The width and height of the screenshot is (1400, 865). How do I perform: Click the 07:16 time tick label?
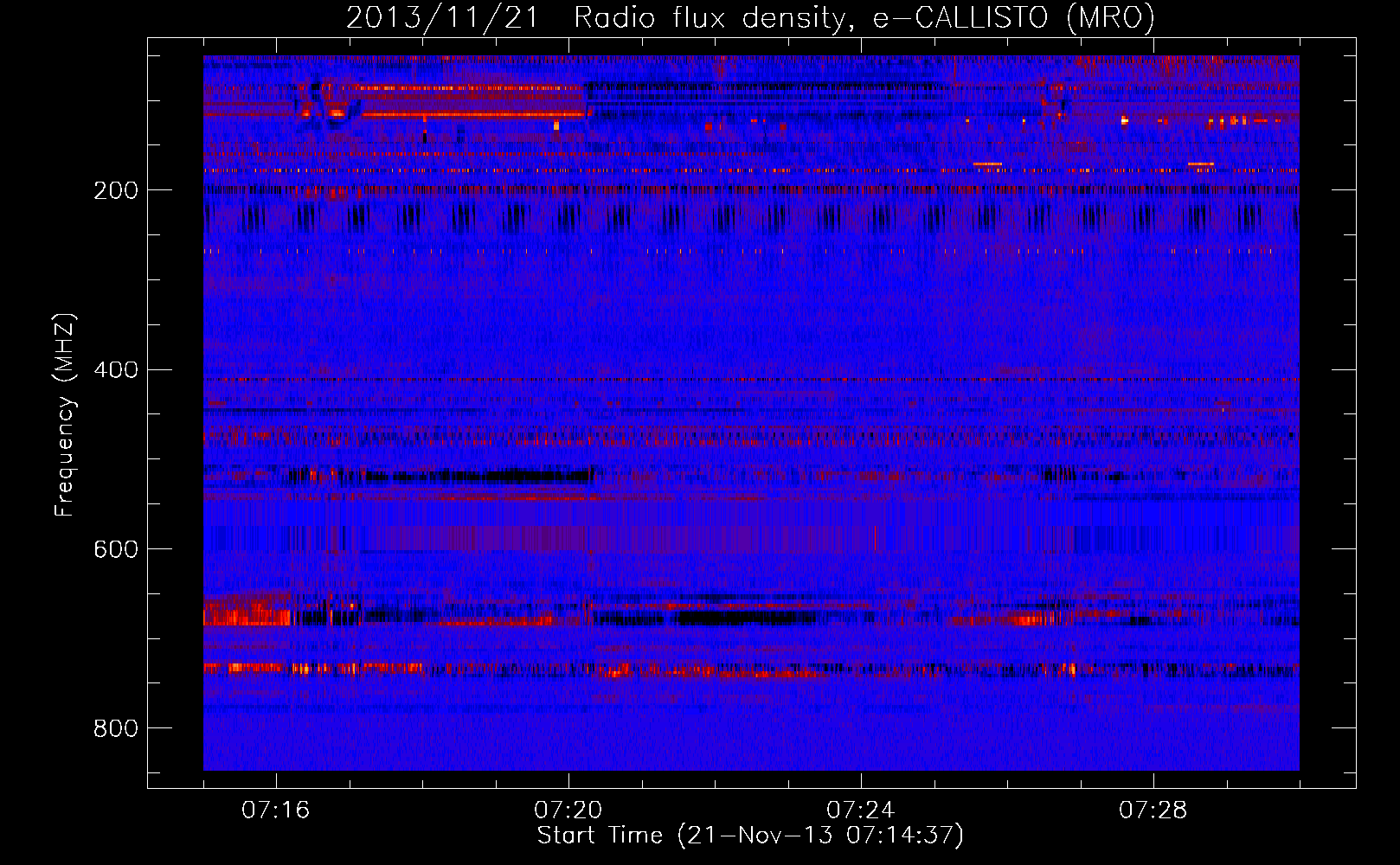pyautogui.click(x=275, y=811)
